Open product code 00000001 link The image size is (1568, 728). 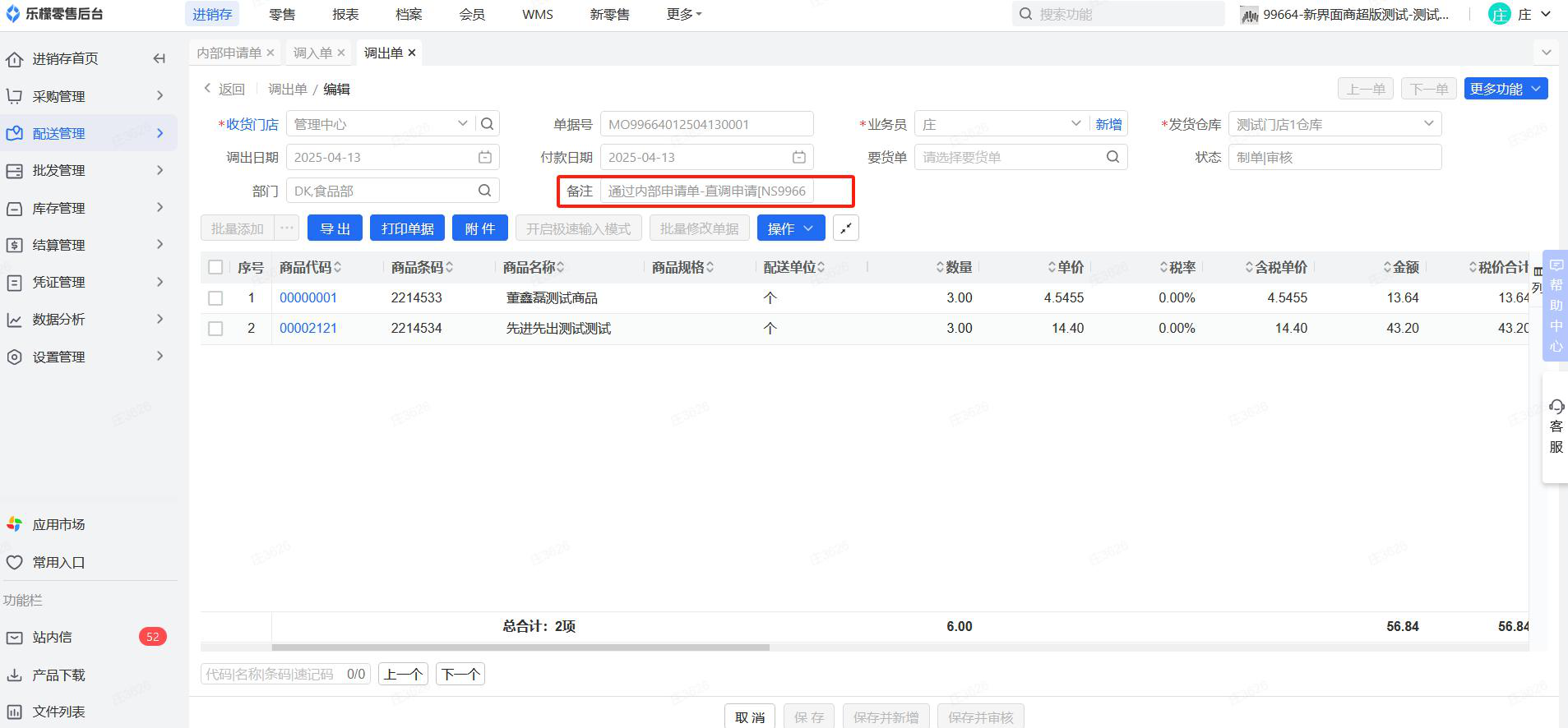pos(308,297)
